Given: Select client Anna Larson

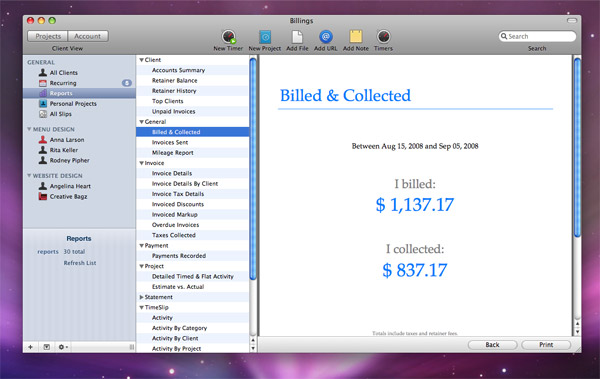Looking at the screenshot, I should pos(67,140).
